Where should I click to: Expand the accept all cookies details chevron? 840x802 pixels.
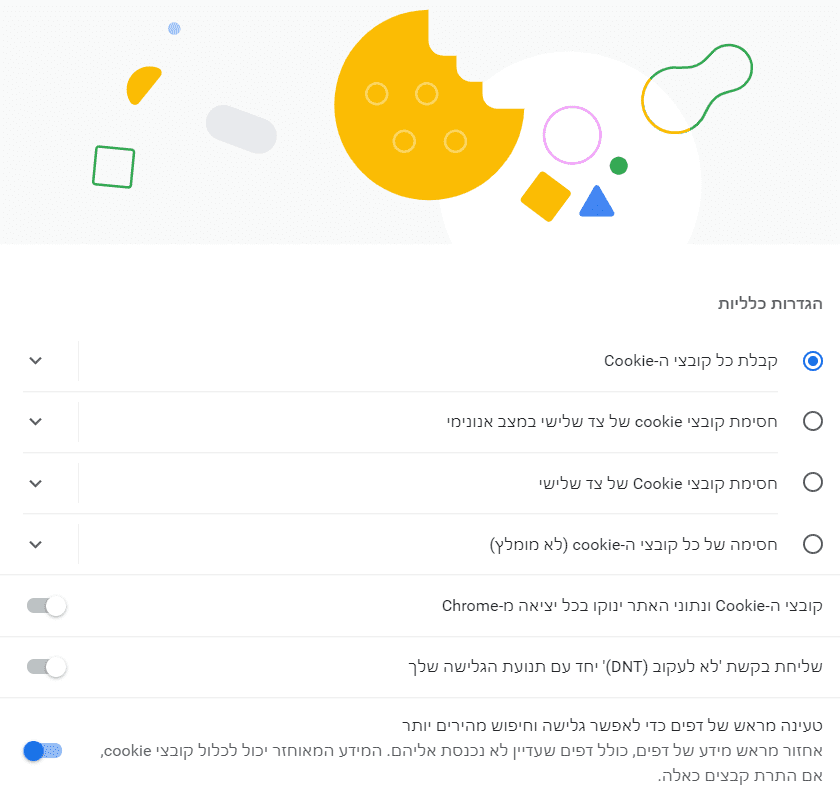coord(36,361)
